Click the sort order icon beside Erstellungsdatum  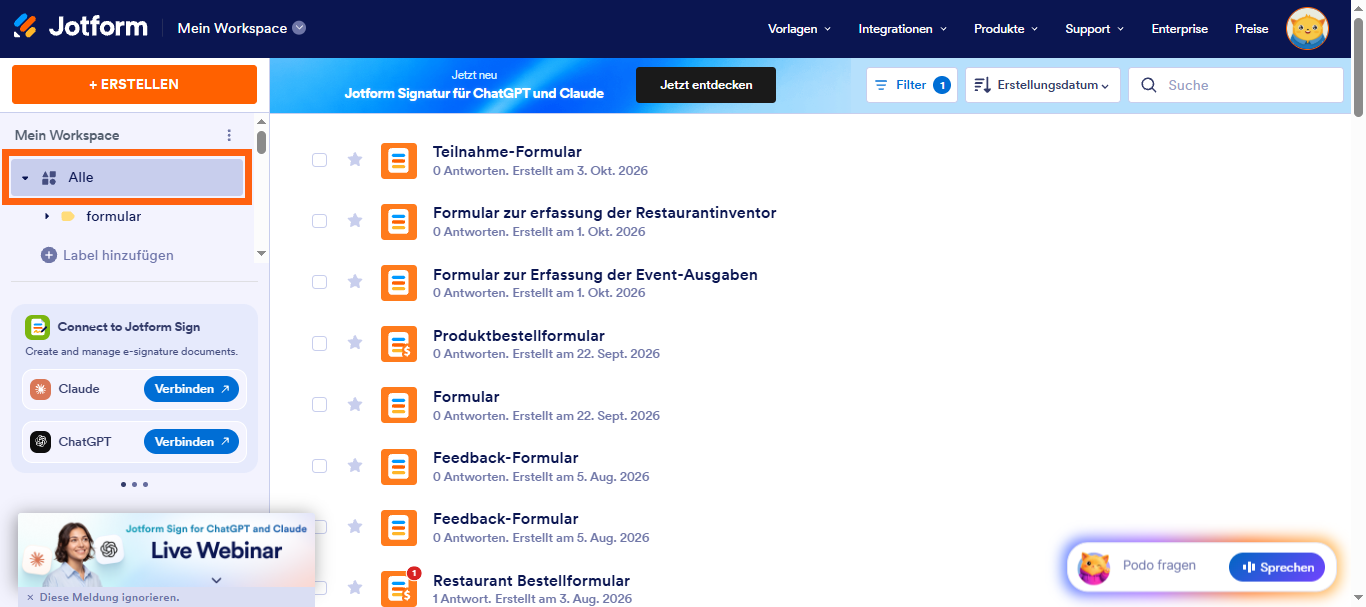click(x=982, y=85)
